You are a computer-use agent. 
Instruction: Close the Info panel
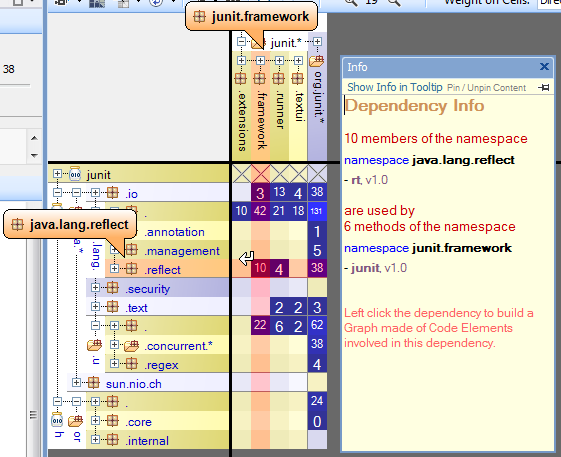544,67
